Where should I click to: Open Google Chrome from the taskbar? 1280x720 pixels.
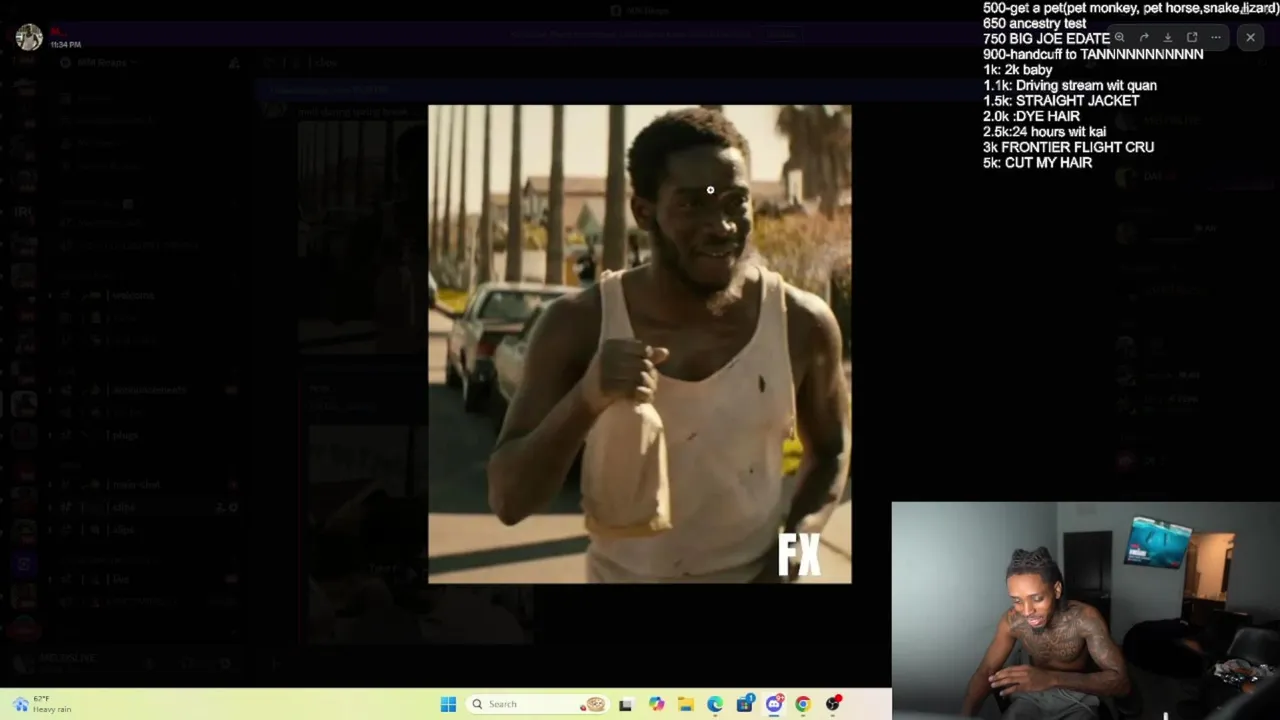point(803,704)
